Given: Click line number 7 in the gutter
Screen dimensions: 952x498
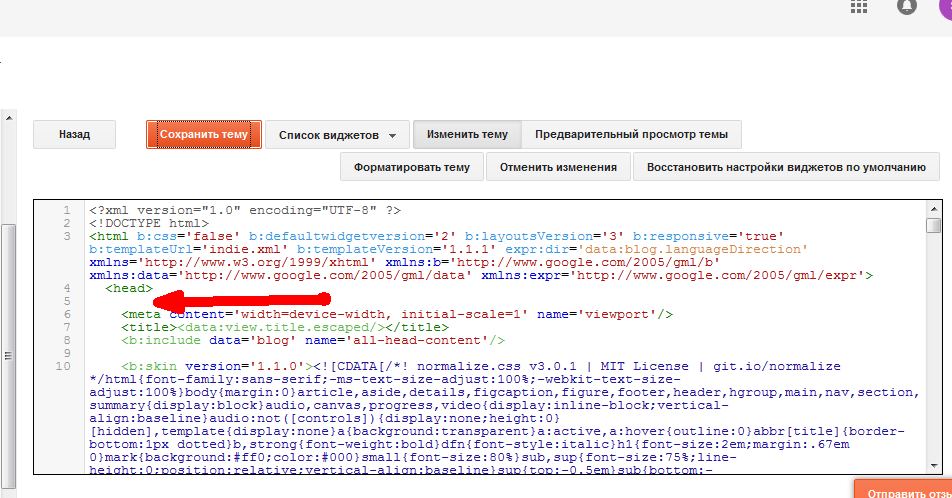Looking at the screenshot, I should pos(67,327).
